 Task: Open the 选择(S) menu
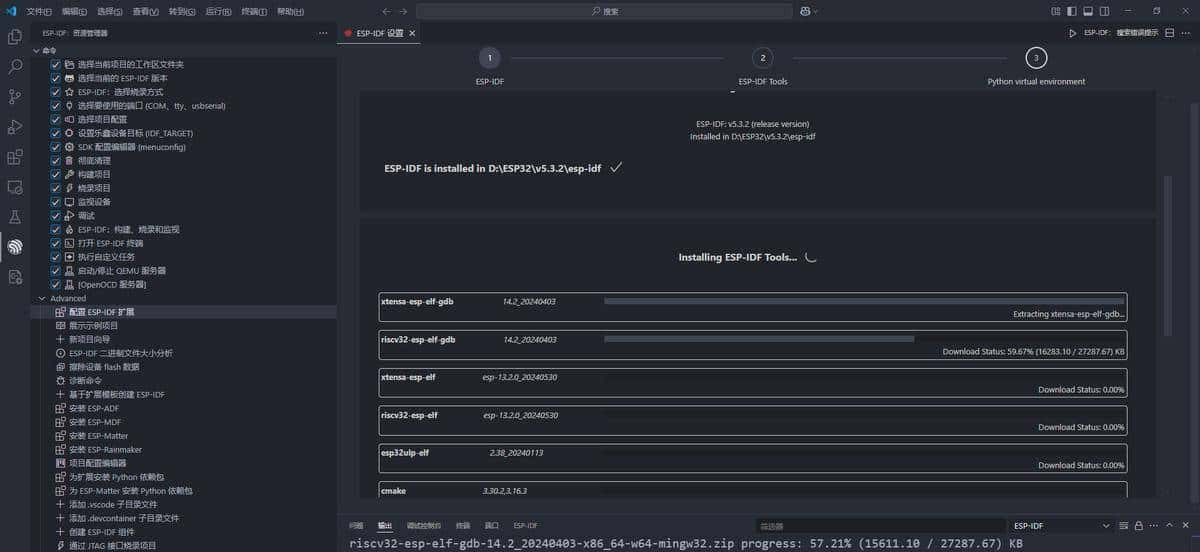[109, 11]
